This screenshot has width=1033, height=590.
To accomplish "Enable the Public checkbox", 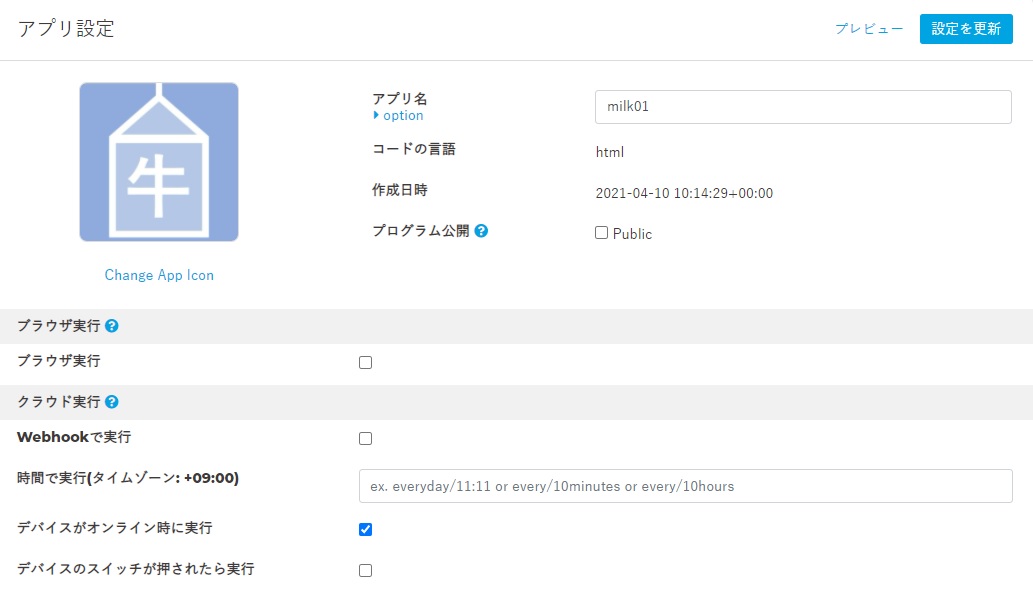I will click(x=601, y=233).
